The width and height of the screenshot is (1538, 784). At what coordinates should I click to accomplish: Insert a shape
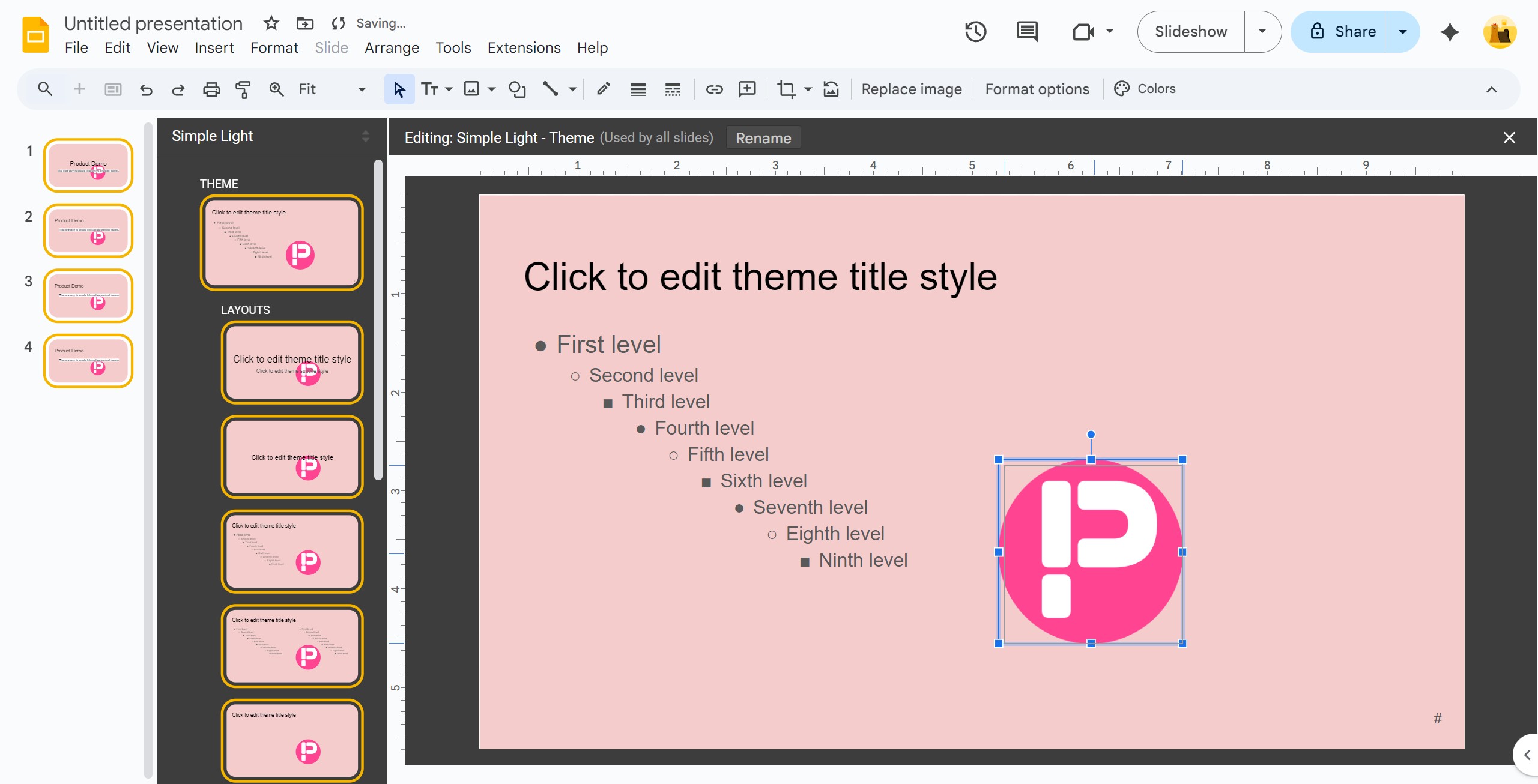pyautogui.click(x=517, y=89)
